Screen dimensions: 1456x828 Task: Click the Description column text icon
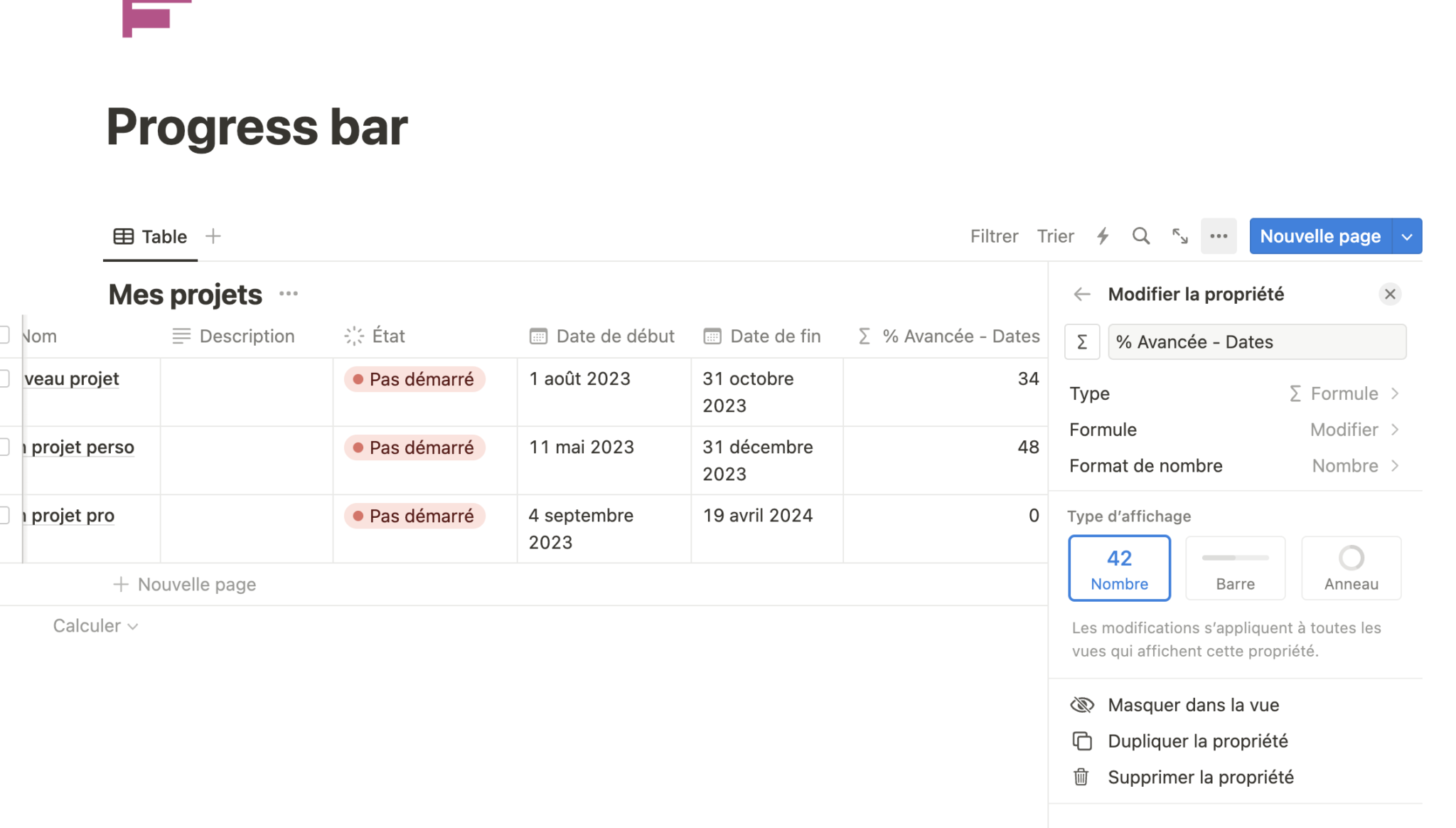coord(181,336)
